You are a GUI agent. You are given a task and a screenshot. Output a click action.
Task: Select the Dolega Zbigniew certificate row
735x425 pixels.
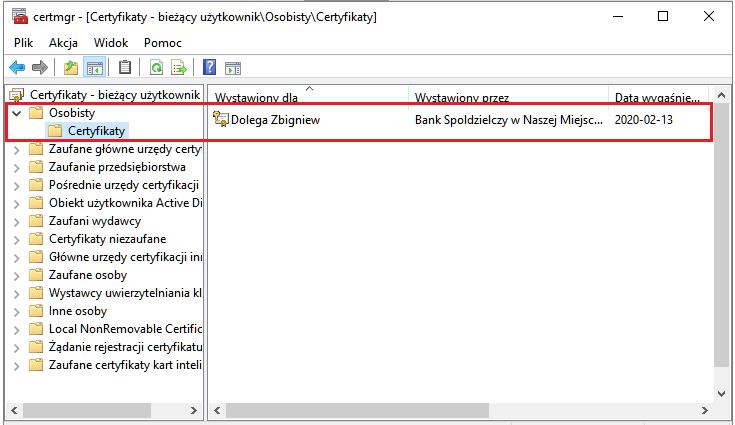point(461,119)
